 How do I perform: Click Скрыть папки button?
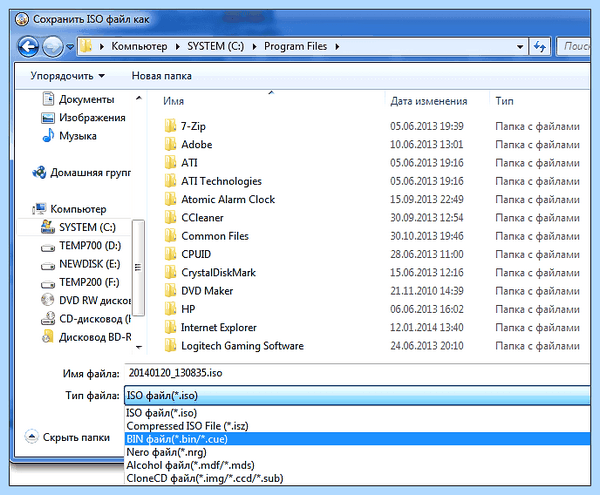click(x=67, y=437)
